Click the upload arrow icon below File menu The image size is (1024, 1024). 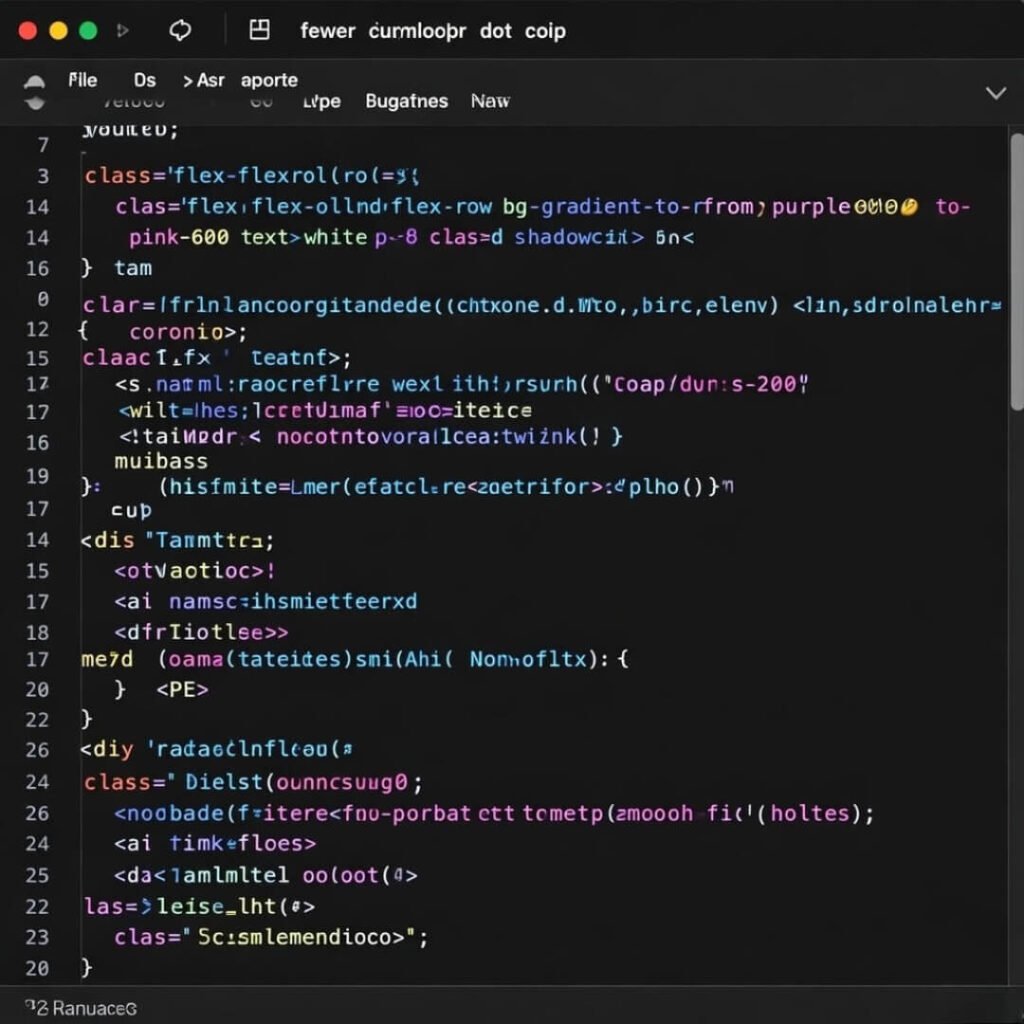click(x=35, y=80)
